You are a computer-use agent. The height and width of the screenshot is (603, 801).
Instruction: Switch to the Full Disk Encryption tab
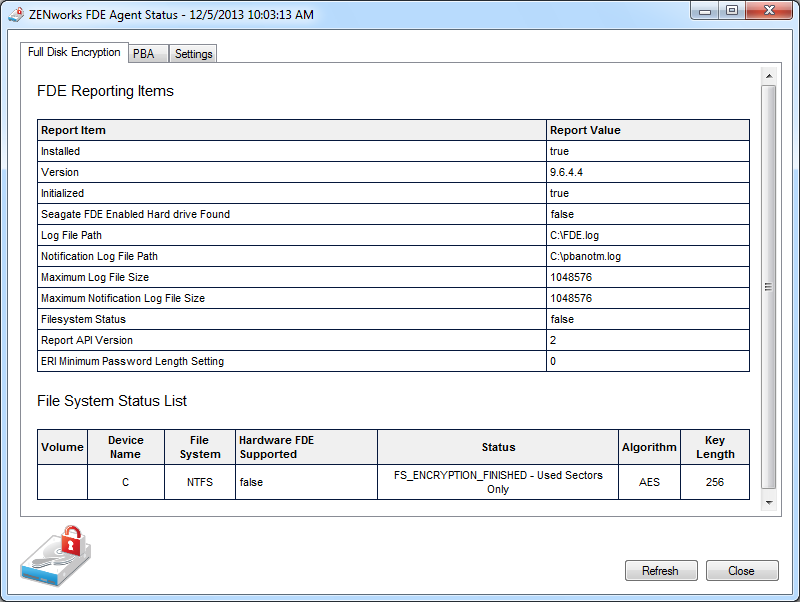[74, 53]
